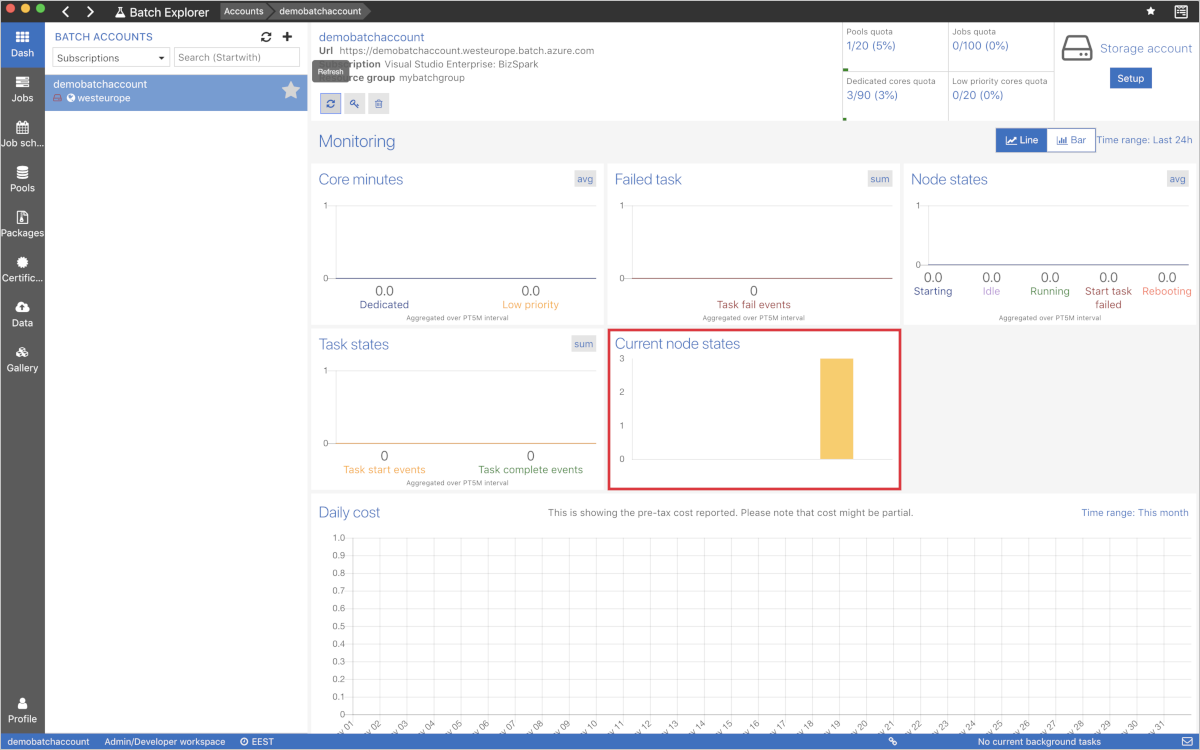Click Dedicated cores quota 3/90 (3%)
The width and height of the screenshot is (1200, 750).
coord(872,95)
